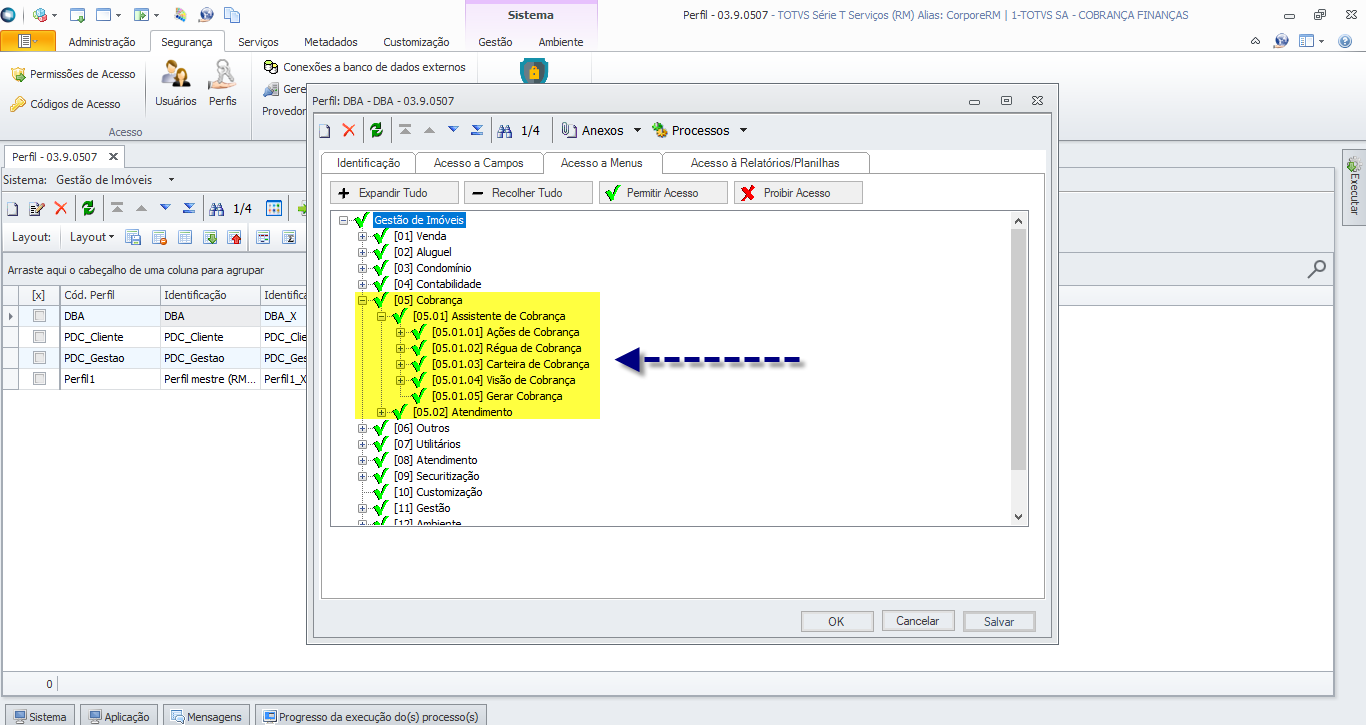
Task: Click the colored grid icon in the Perfil list toolbar
Action: (274, 209)
